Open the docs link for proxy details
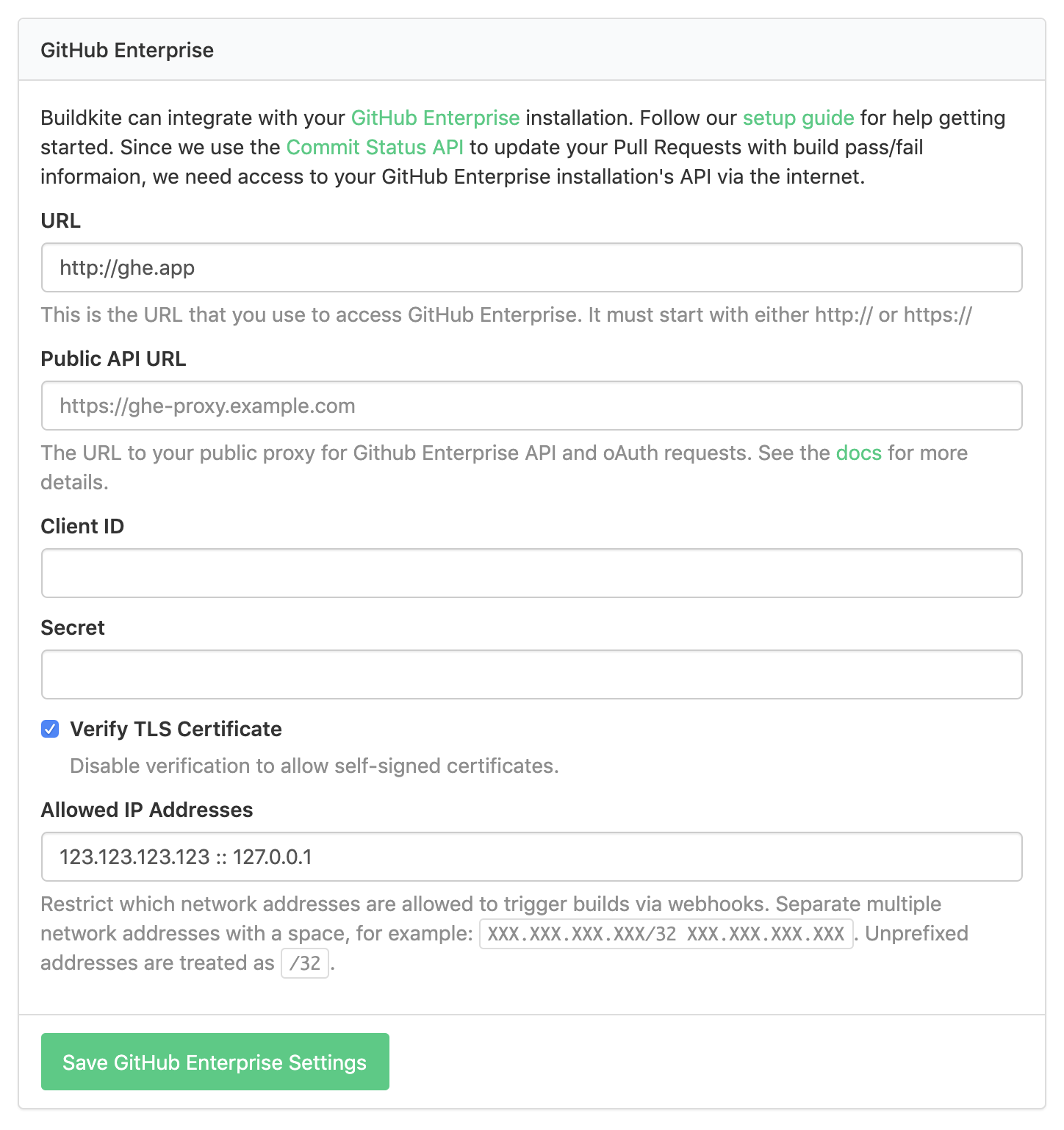 click(x=858, y=453)
